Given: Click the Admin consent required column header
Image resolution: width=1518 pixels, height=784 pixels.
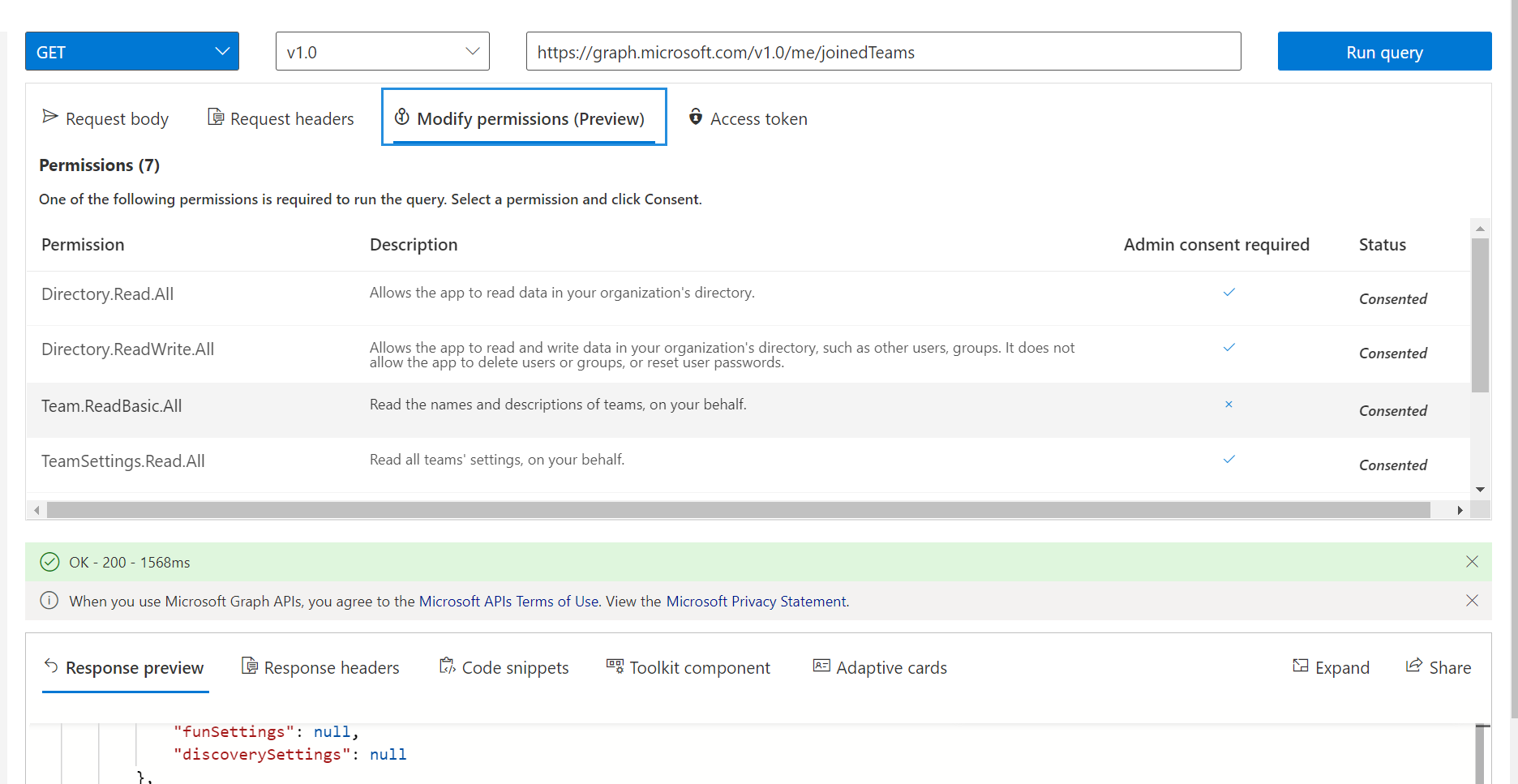Looking at the screenshot, I should [1216, 245].
